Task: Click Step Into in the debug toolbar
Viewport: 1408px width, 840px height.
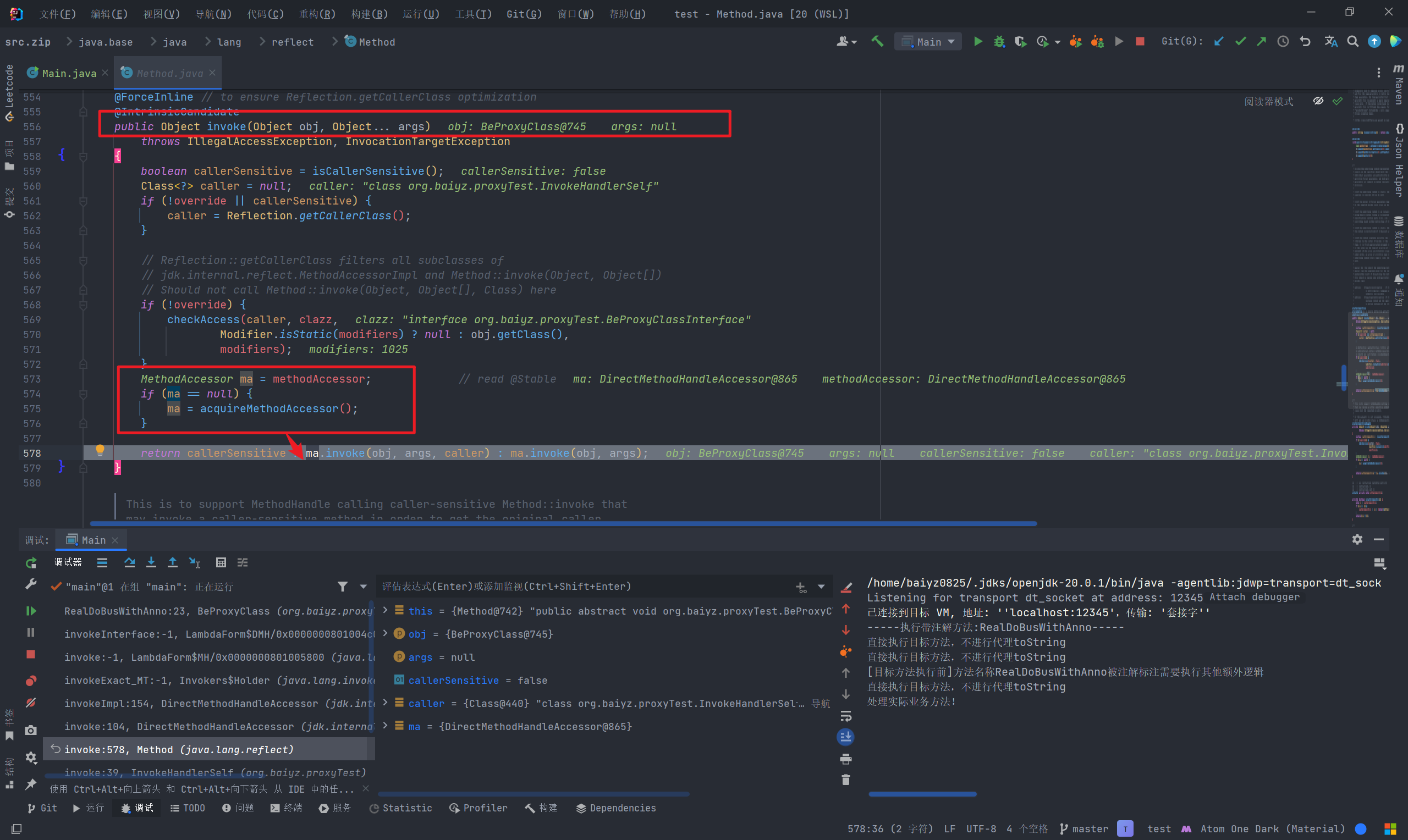Action: click(151, 562)
